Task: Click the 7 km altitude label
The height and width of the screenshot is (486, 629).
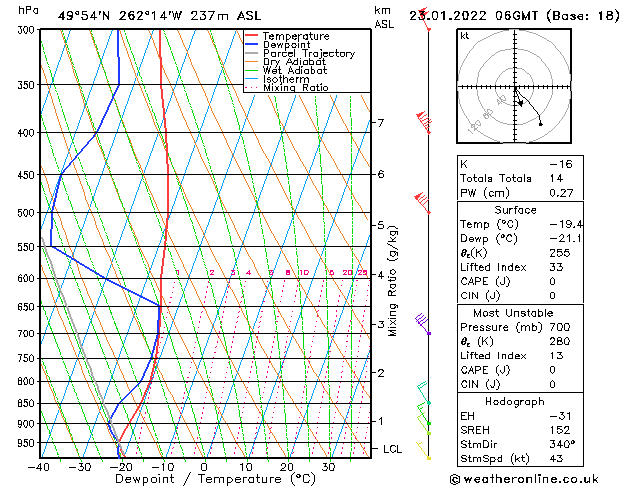Action: point(381,122)
